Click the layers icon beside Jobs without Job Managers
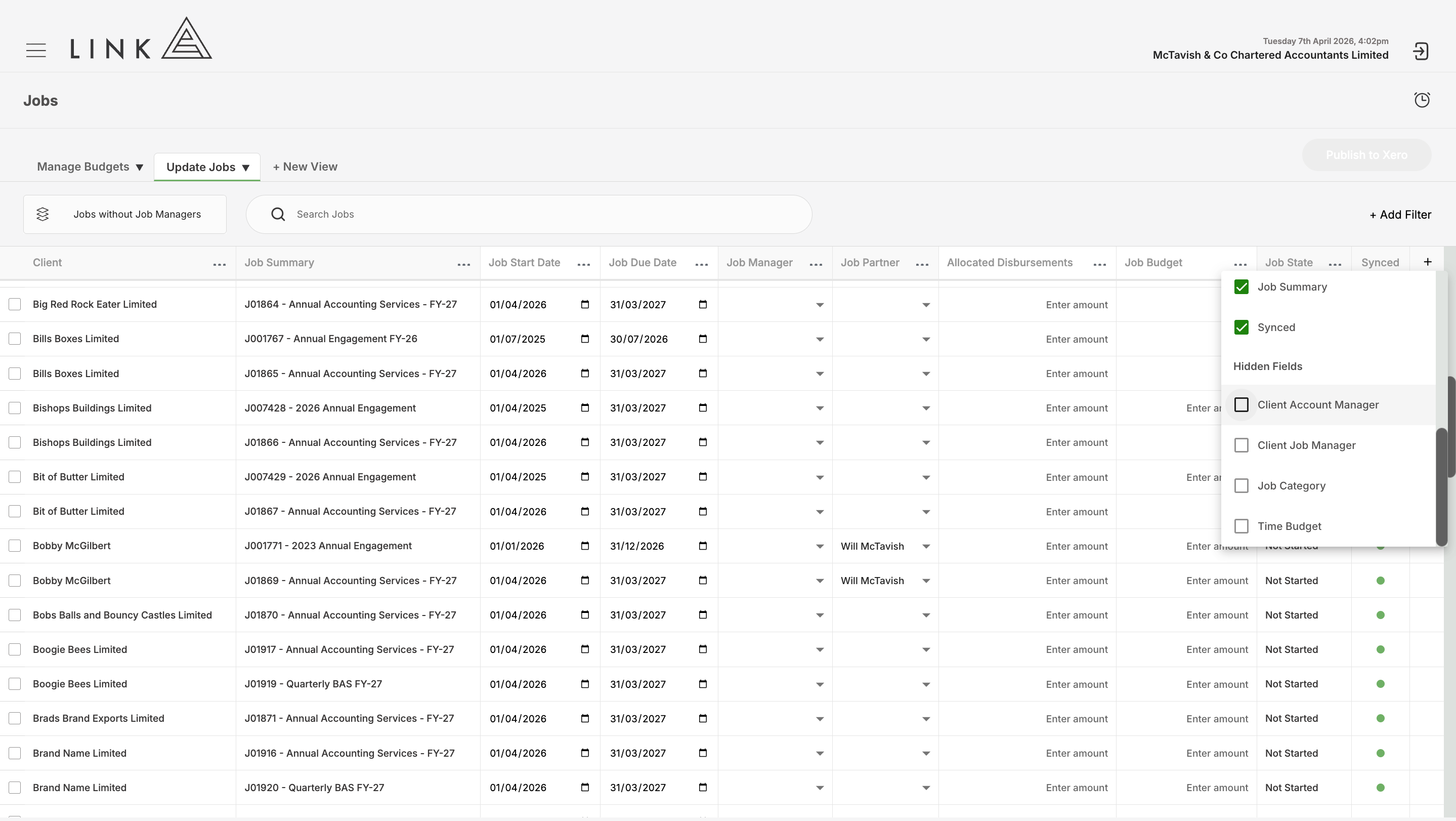The width and height of the screenshot is (1456, 821). (x=42, y=214)
